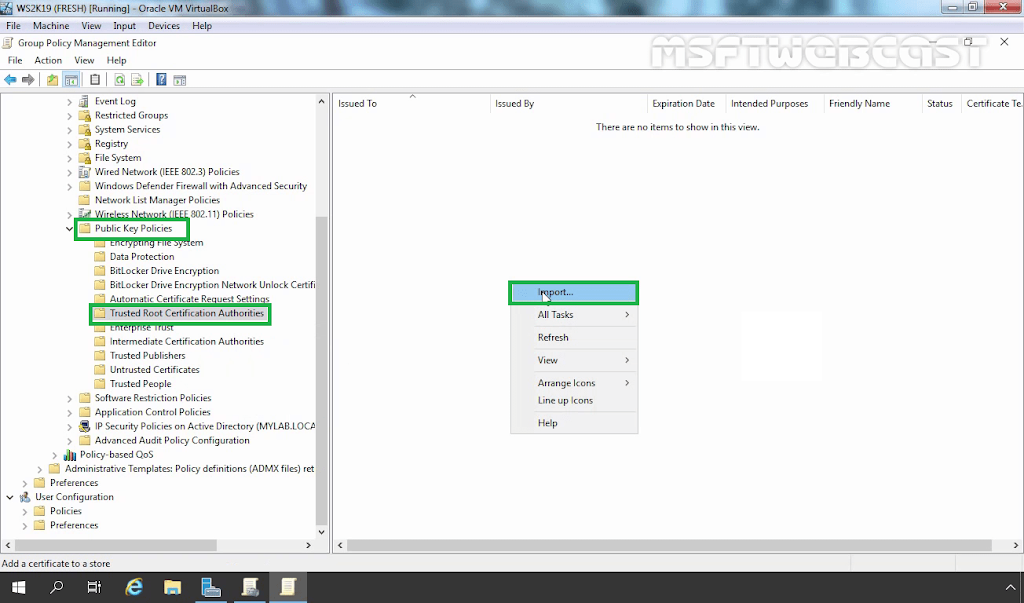Select Line up Icons in the context menu
Image resolution: width=1024 pixels, height=603 pixels.
pyautogui.click(x=573, y=400)
